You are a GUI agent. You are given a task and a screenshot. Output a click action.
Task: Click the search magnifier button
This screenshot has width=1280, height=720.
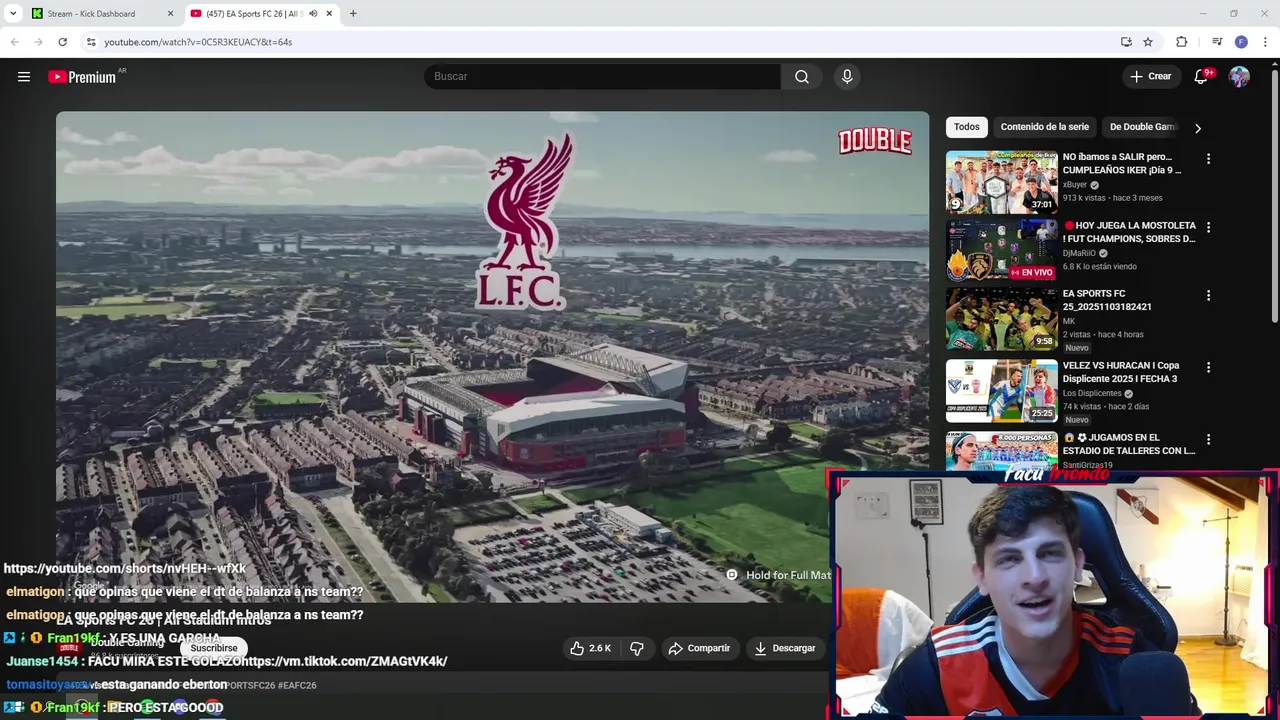click(802, 77)
